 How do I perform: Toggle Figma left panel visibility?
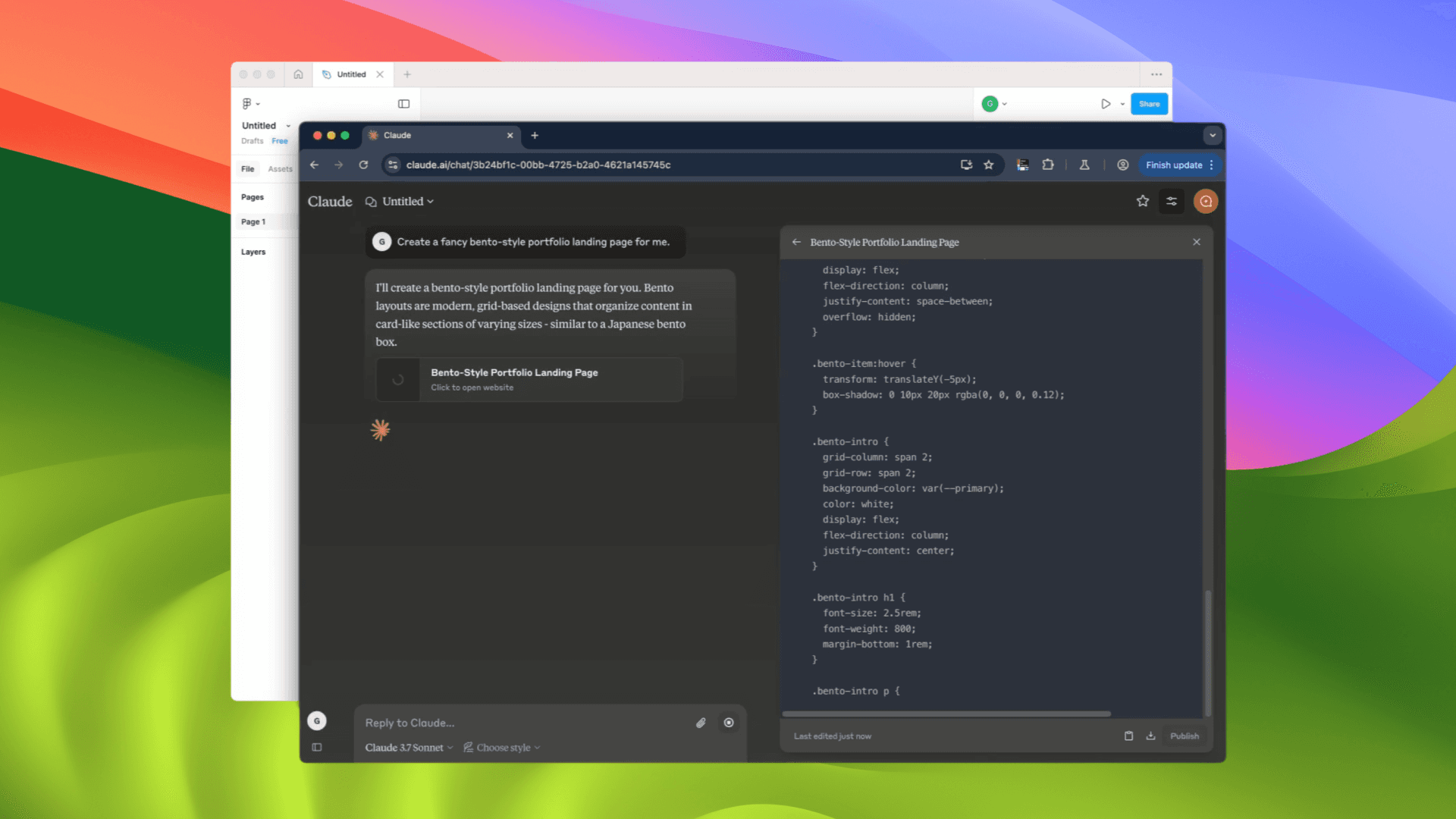coord(403,104)
